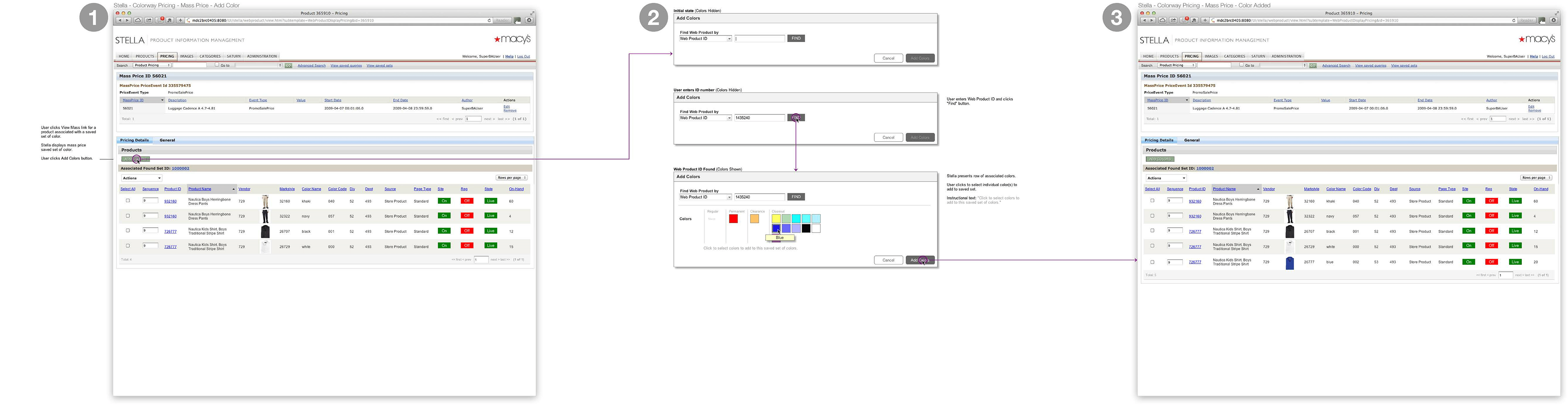Click red-badged extension icon in Color Added browser
Screen dimensions: 1568x405
coord(1185,20)
